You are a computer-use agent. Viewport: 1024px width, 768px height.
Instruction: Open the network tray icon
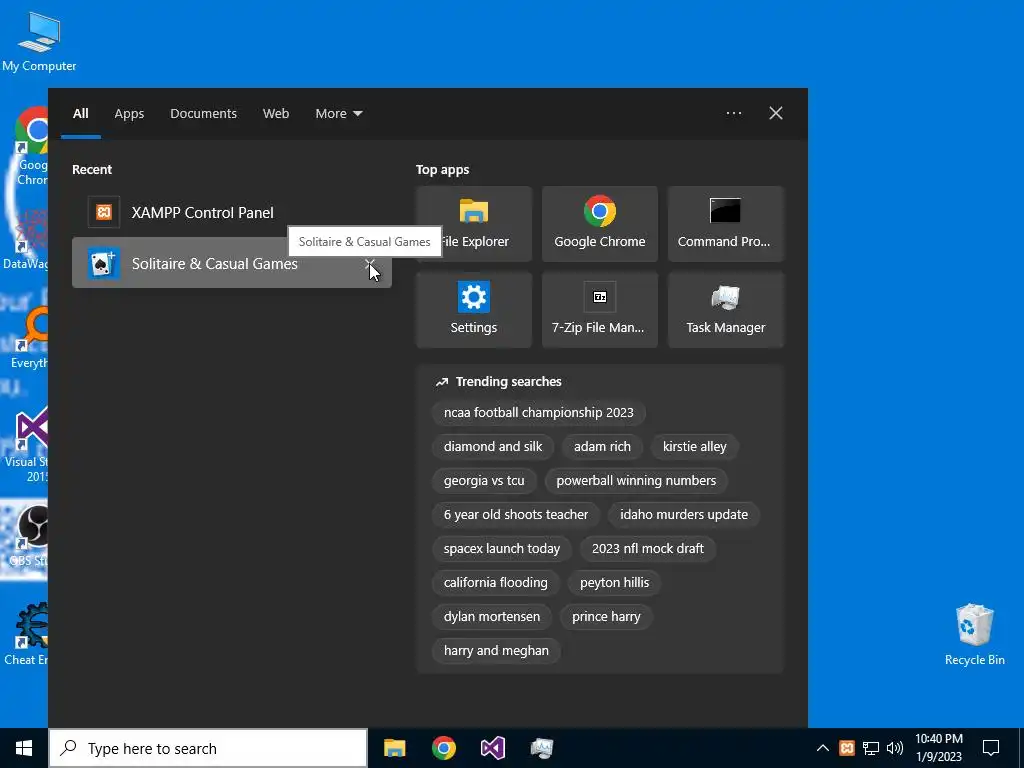[871, 748]
